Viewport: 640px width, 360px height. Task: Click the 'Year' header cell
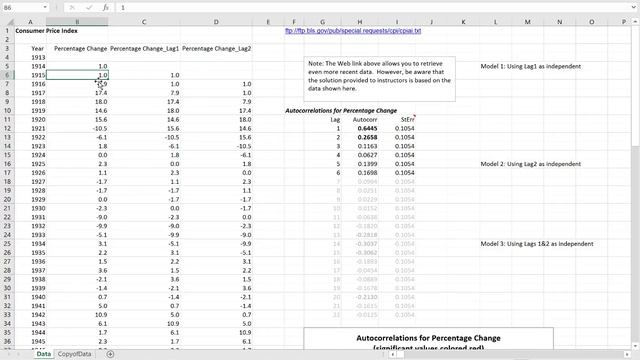pos(37,49)
